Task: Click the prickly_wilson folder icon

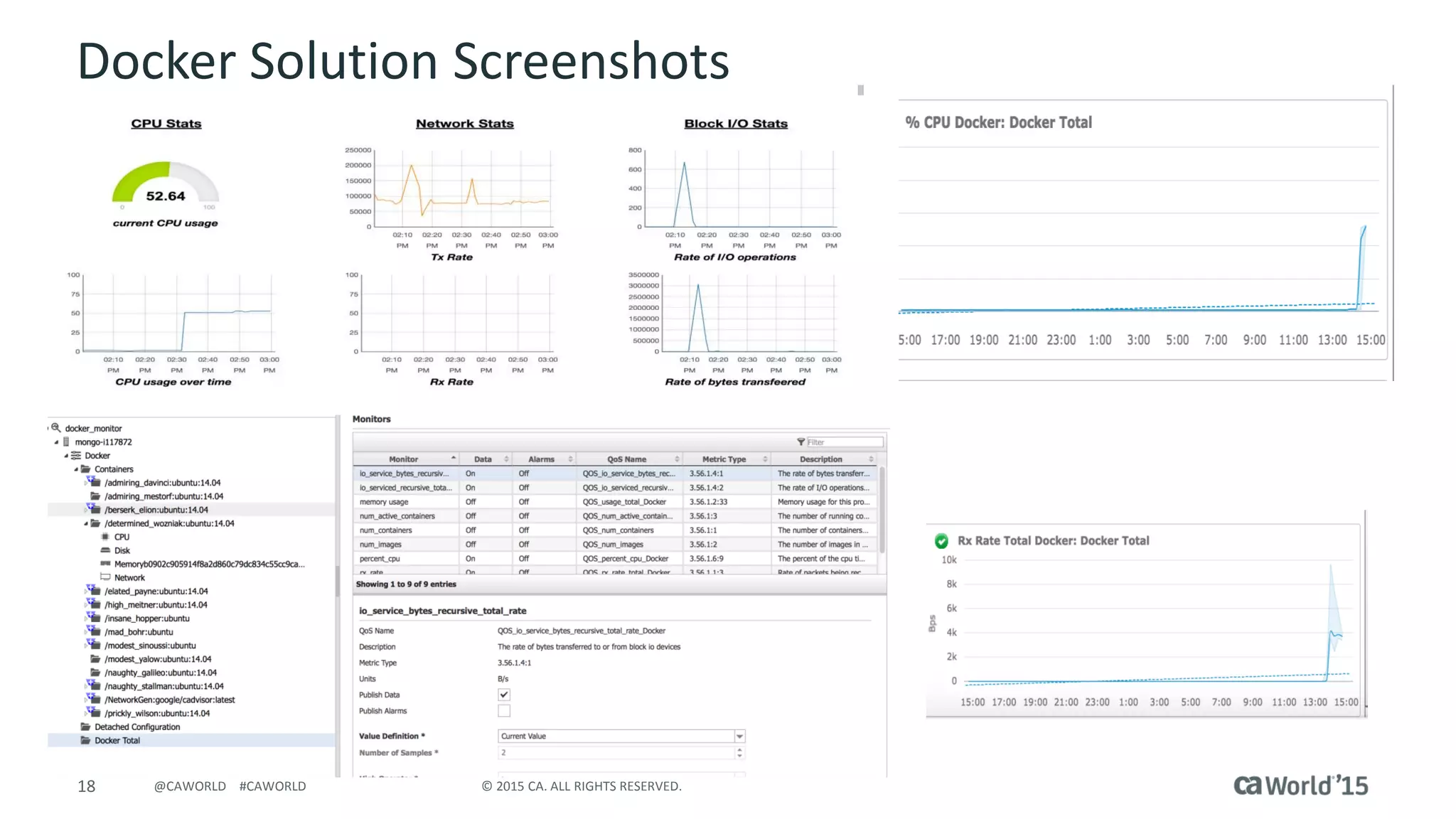Action: (x=94, y=713)
